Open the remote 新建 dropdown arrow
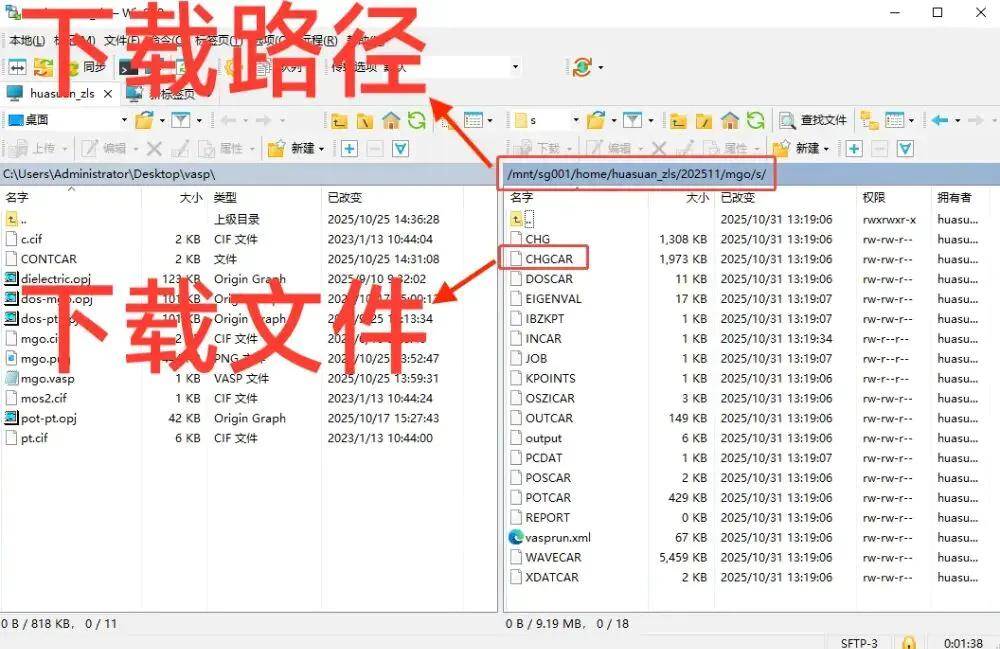Image resolution: width=1000 pixels, height=649 pixels. click(x=827, y=148)
